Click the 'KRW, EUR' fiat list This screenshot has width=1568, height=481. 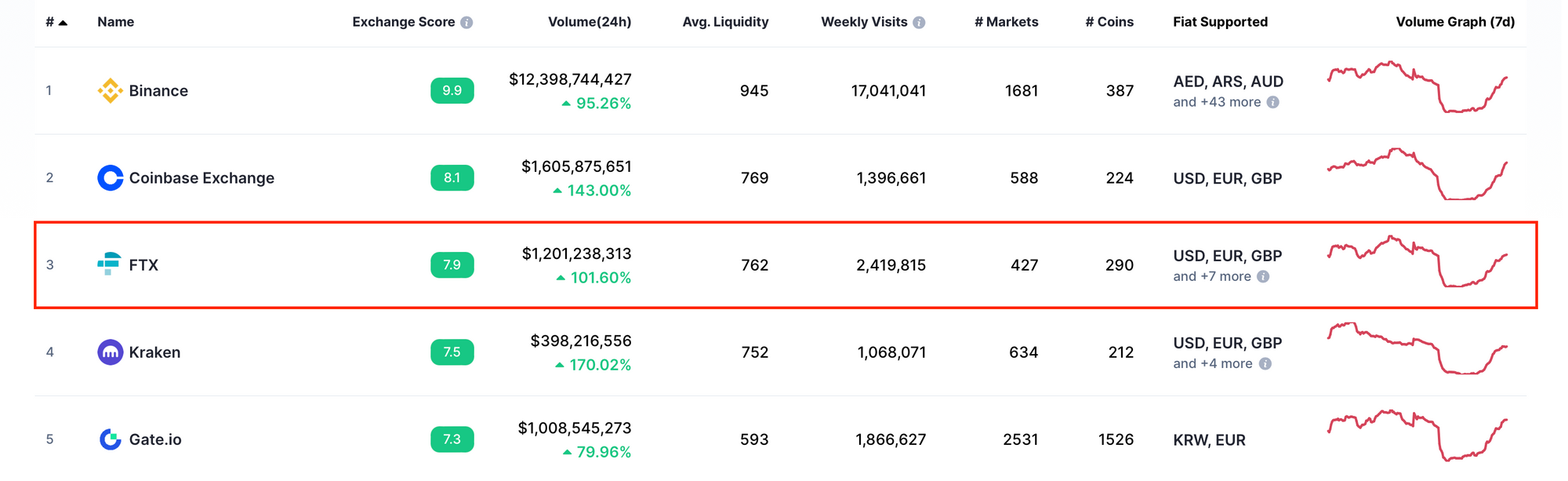pos(1209,440)
